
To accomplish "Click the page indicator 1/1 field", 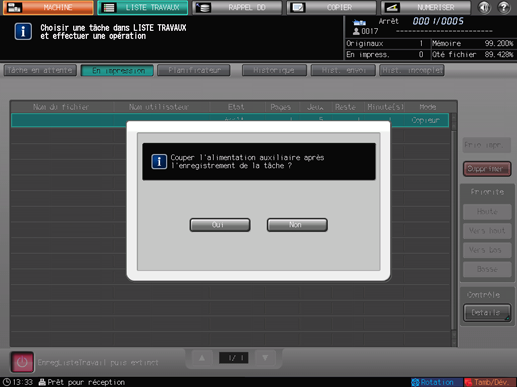I will tap(234, 358).
